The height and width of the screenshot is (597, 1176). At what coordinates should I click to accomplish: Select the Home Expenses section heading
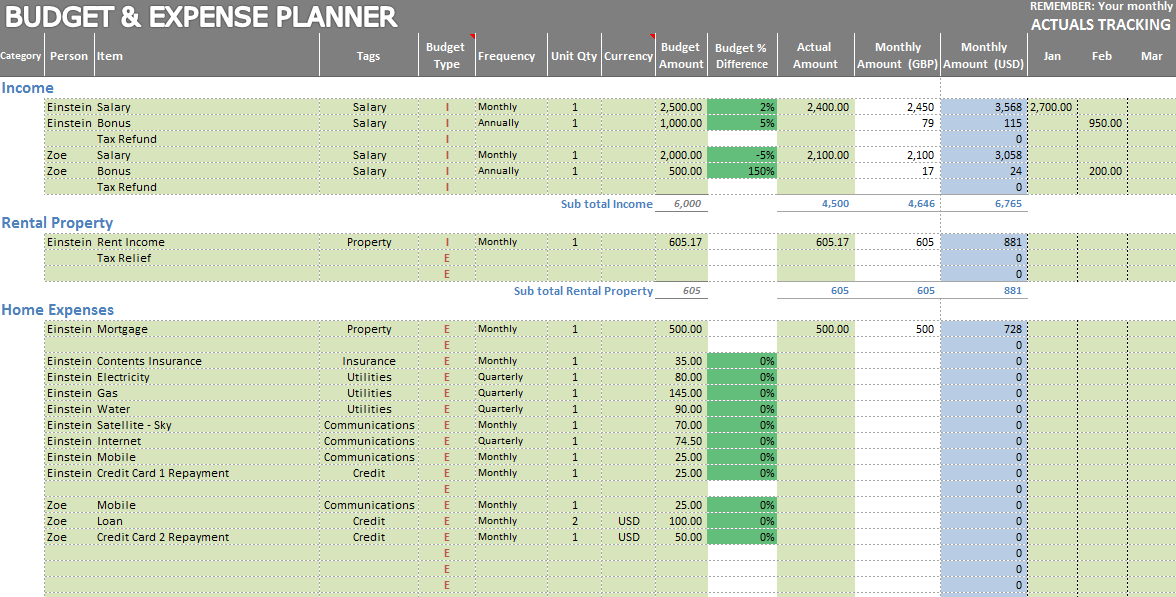[57, 310]
